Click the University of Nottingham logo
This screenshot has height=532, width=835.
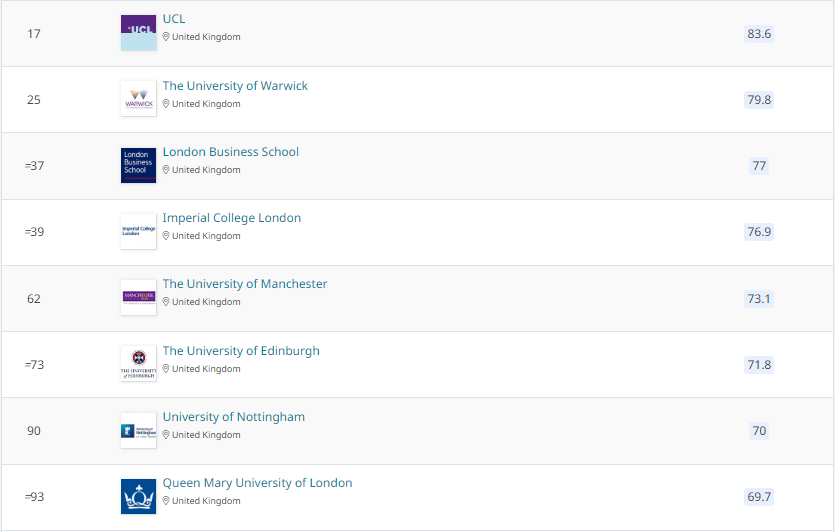(138, 430)
